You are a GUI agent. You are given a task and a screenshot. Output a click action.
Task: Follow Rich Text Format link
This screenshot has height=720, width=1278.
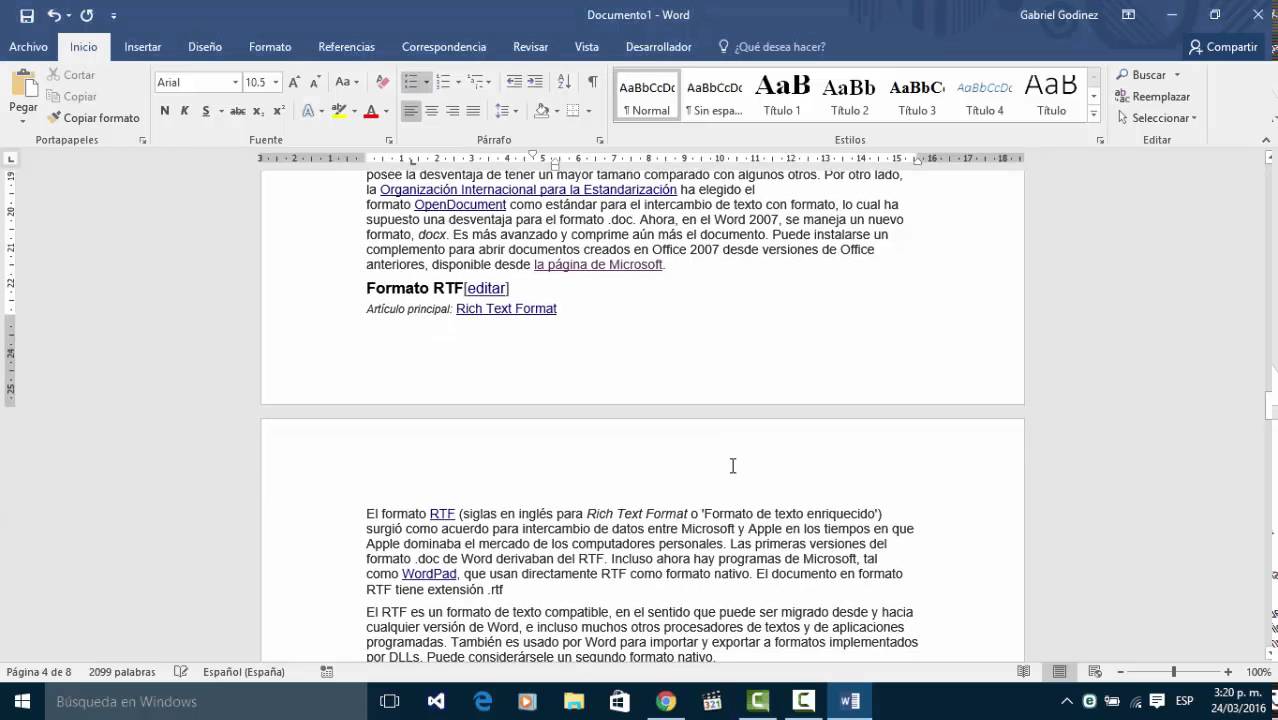pyautogui.click(x=506, y=309)
